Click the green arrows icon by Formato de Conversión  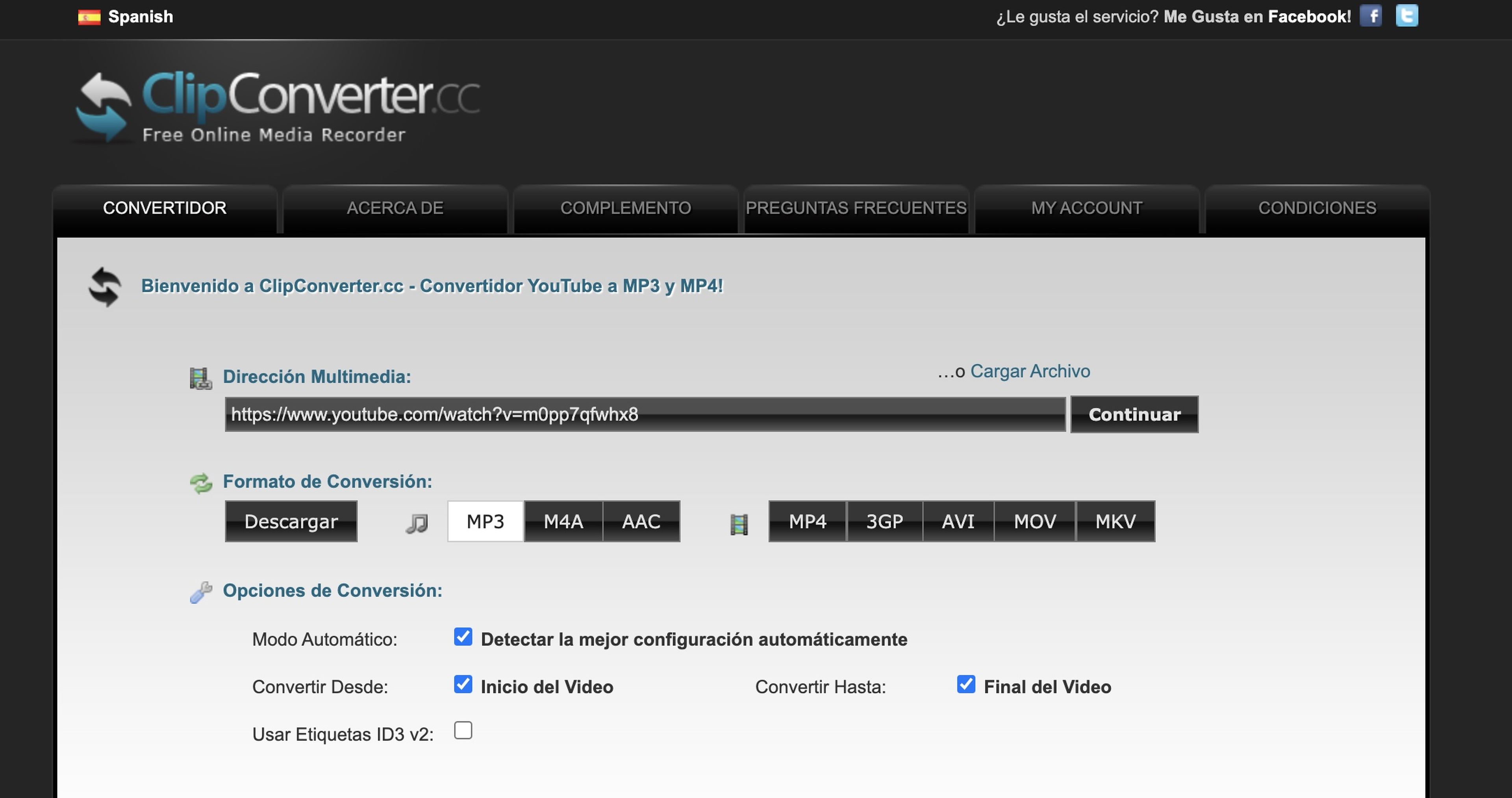pos(201,483)
